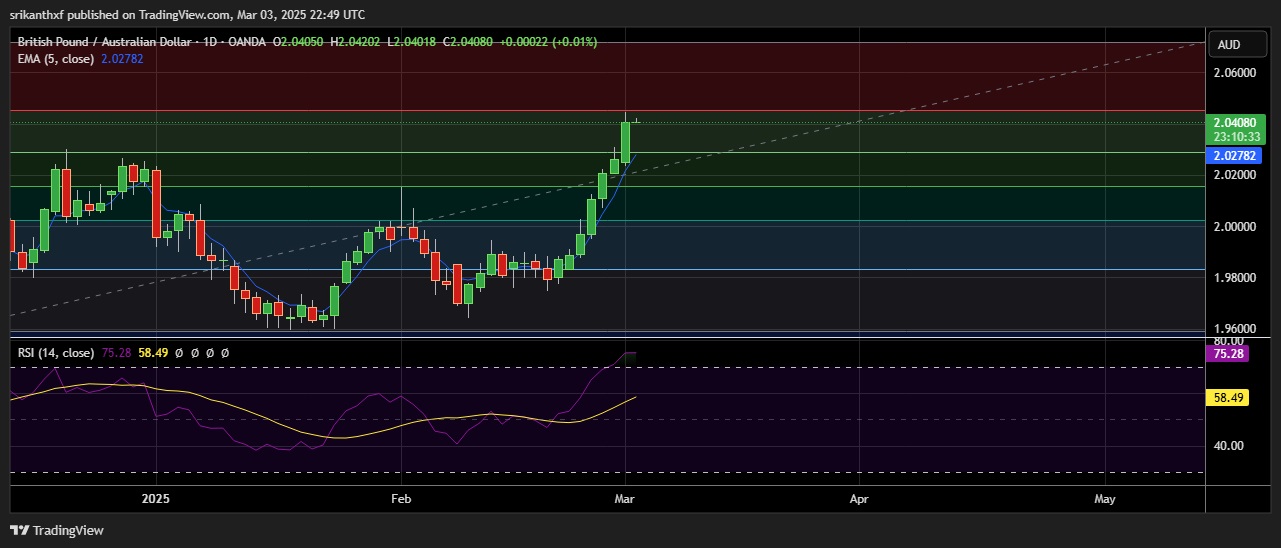
Task: Click the close price C2.04080 value
Action: (467, 43)
